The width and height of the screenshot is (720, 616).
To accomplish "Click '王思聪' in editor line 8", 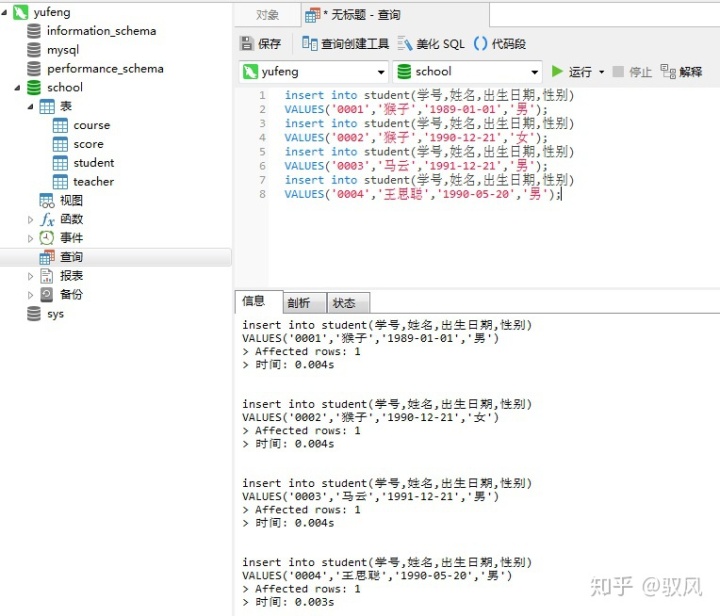I will (403, 194).
